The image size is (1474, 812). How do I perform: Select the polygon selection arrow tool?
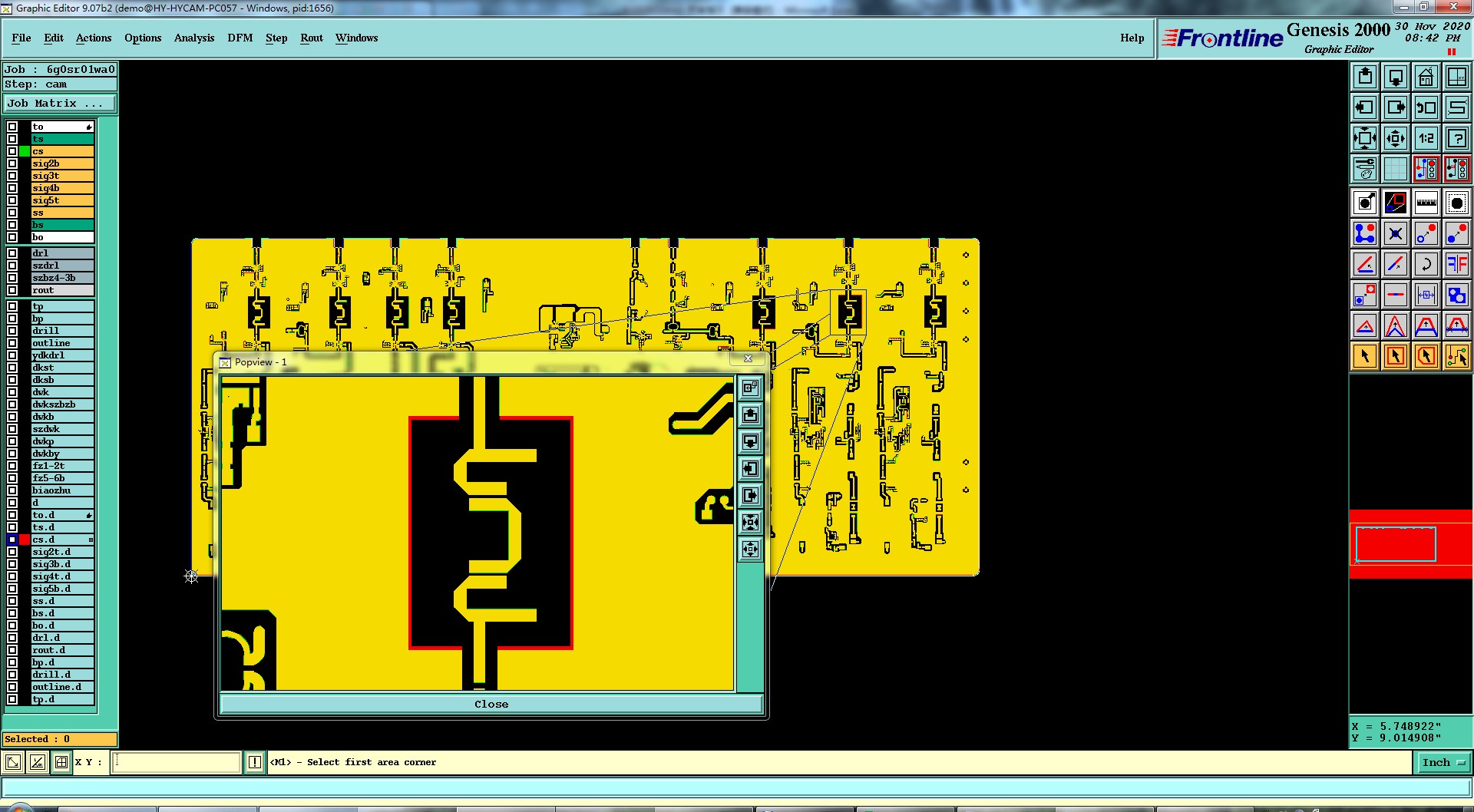point(1426,356)
